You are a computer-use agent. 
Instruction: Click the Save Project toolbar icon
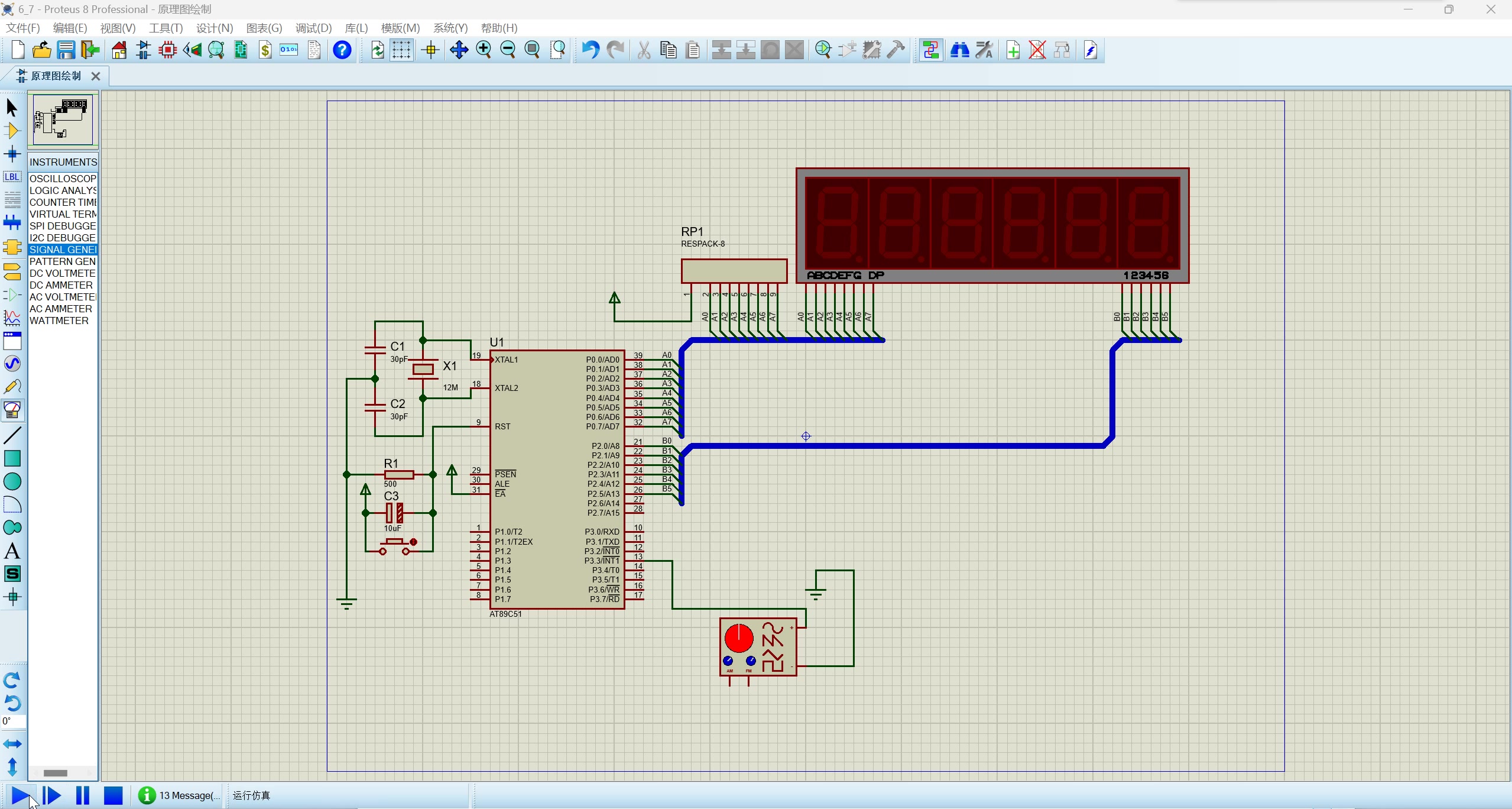66,50
